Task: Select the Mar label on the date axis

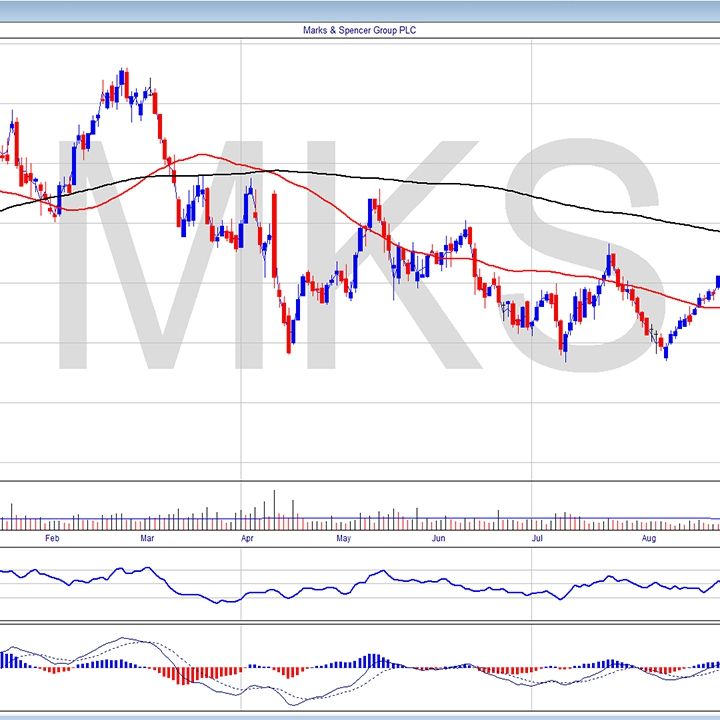Action: 147,538
